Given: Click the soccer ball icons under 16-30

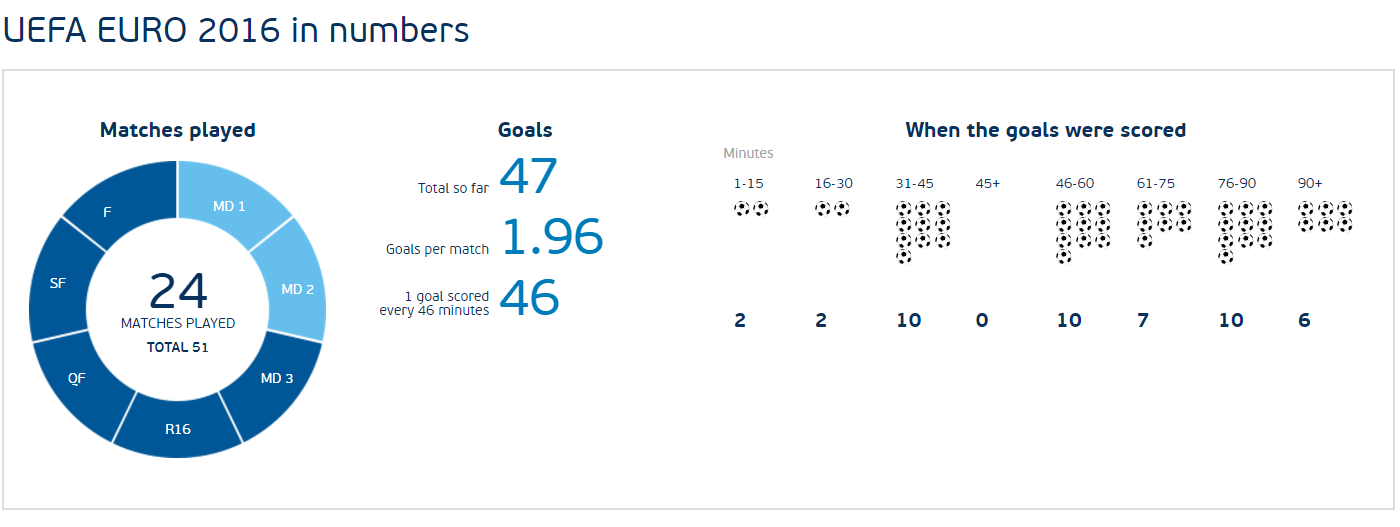Looking at the screenshot, I should [832, 209].
